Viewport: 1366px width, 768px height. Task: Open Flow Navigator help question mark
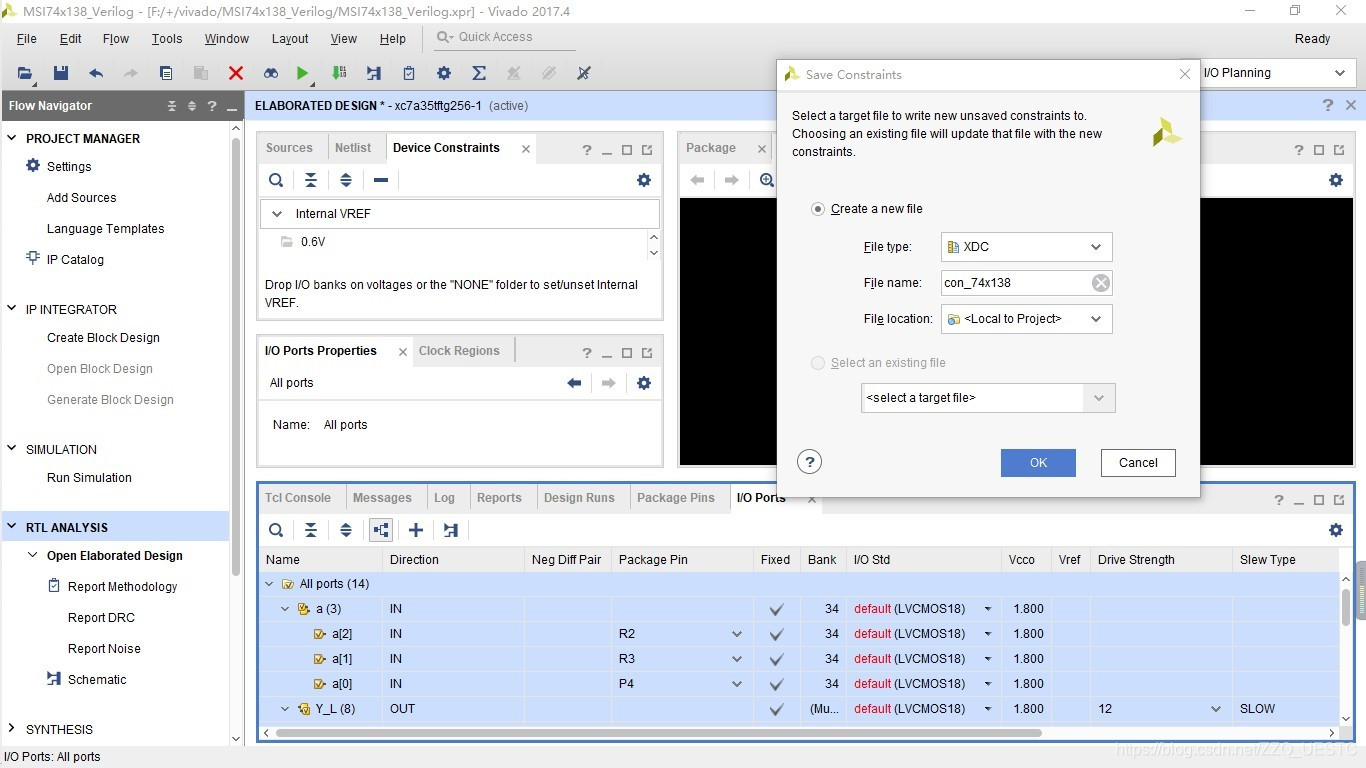point(212,106)
